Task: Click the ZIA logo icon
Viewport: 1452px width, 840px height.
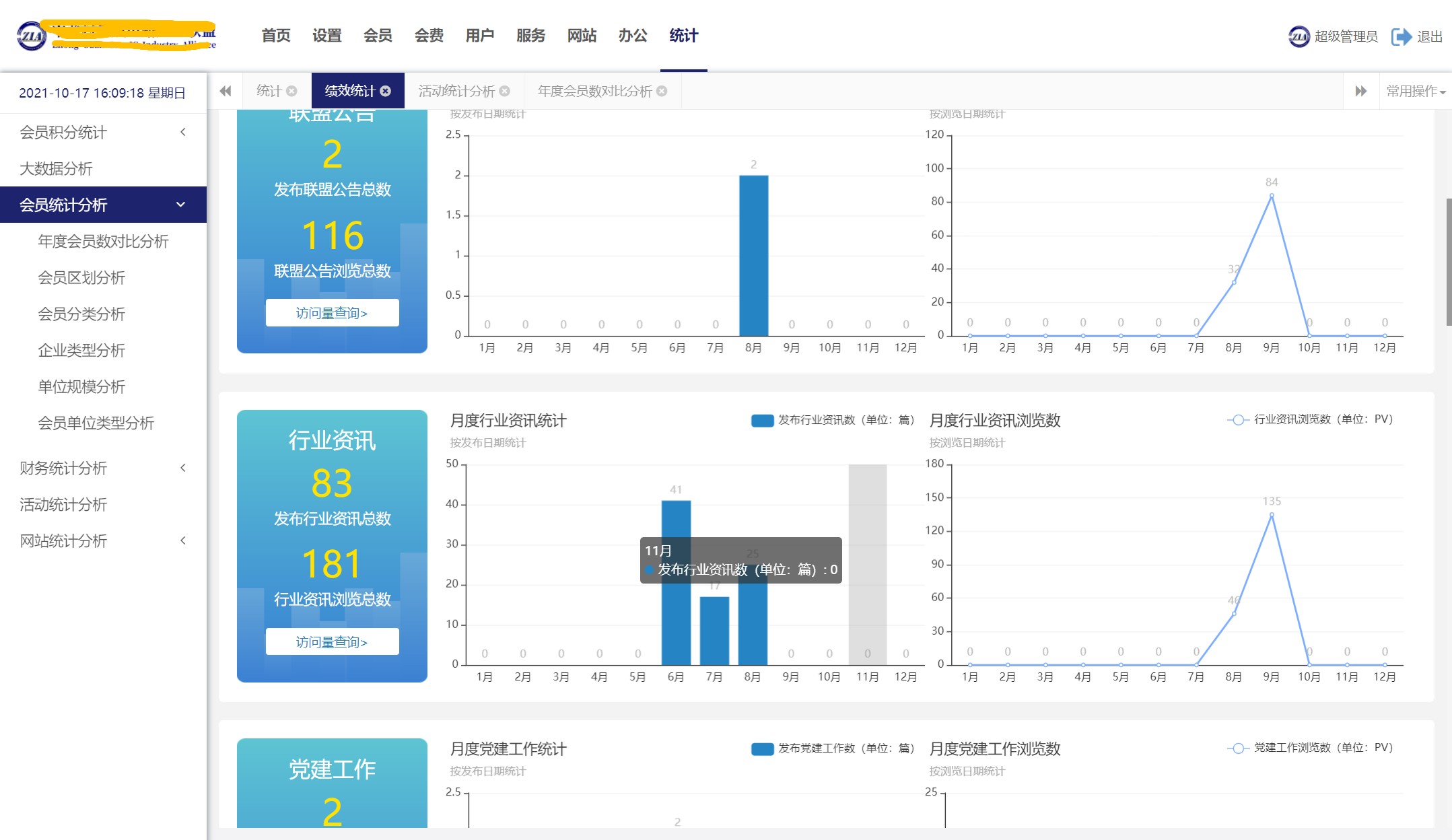Action: (31, 36)
